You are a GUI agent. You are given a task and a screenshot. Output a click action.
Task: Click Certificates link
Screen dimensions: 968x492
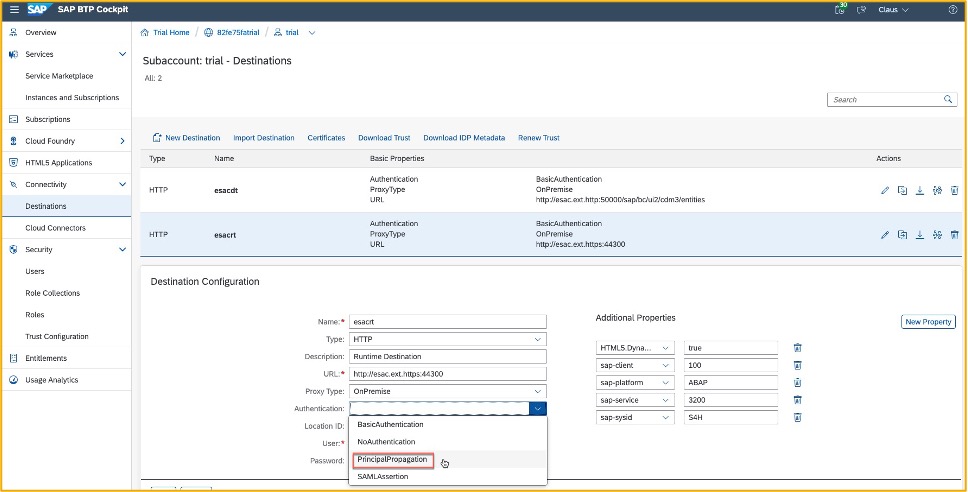(x=326, y=138)
